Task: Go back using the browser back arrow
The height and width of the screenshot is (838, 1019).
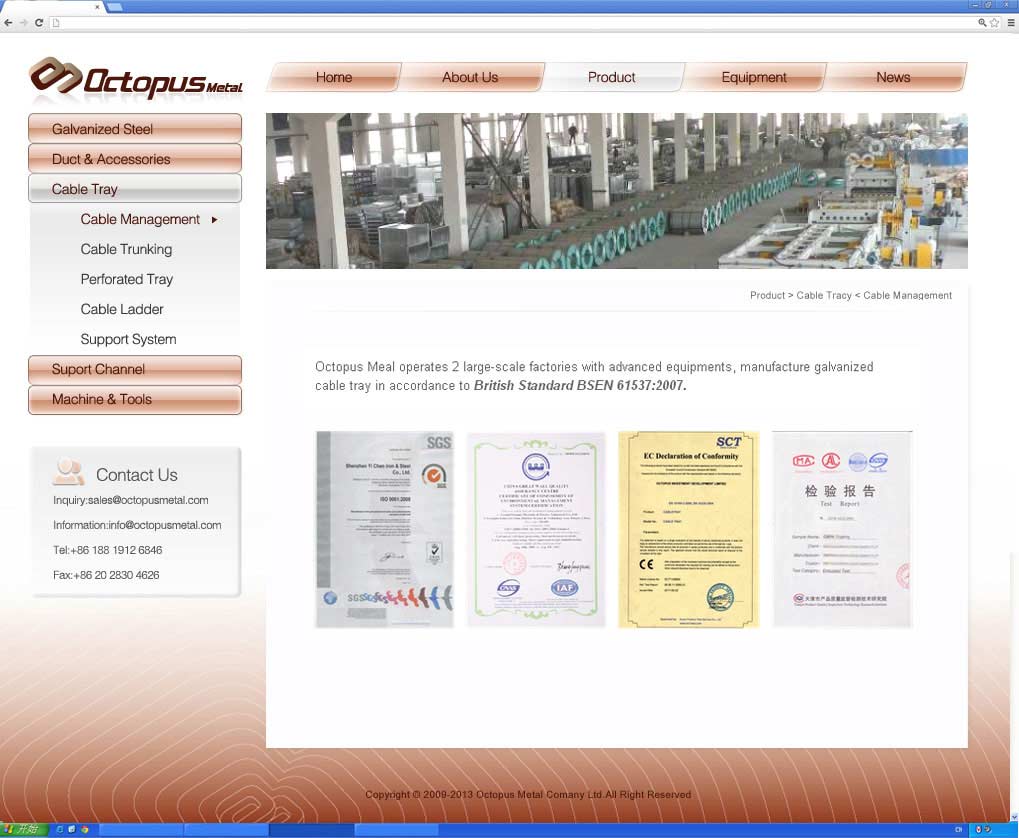Action: pyautogui.click(x=8, y=22)
